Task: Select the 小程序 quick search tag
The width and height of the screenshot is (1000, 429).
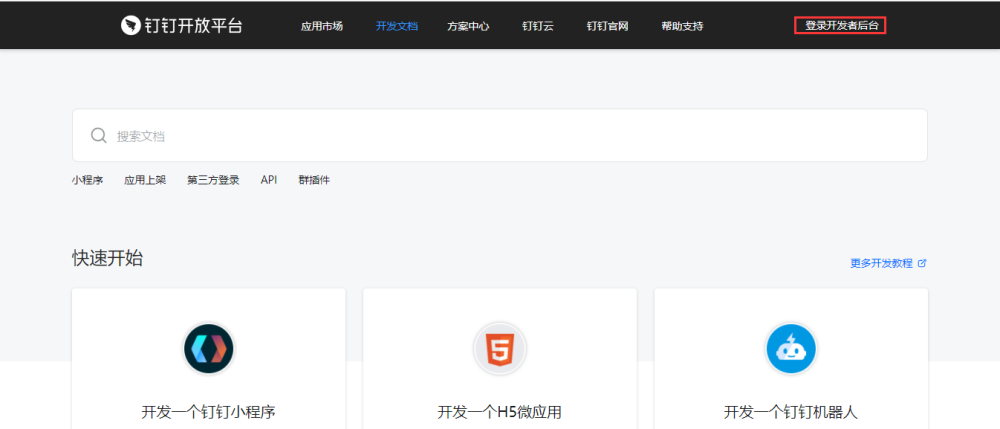Action: click(x=87, y=180)
